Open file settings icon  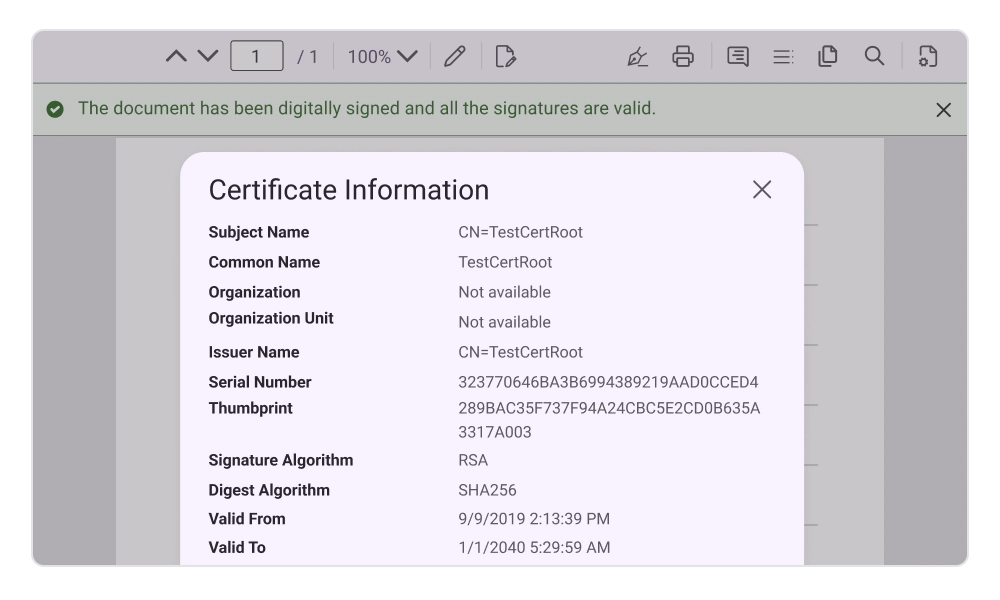pos(928,56)
